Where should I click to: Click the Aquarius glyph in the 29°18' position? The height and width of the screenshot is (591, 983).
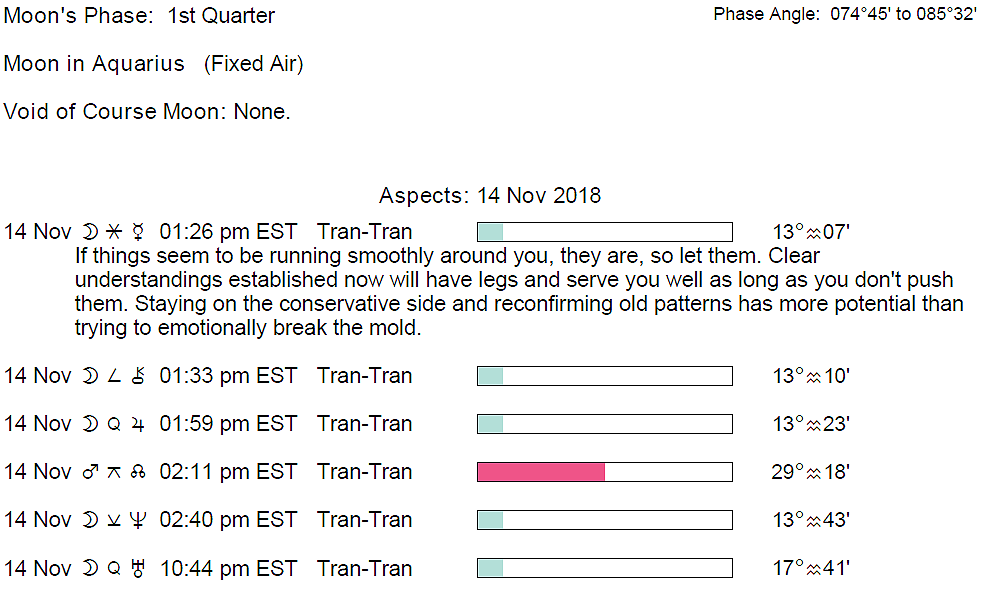click(x=814, y=473)
